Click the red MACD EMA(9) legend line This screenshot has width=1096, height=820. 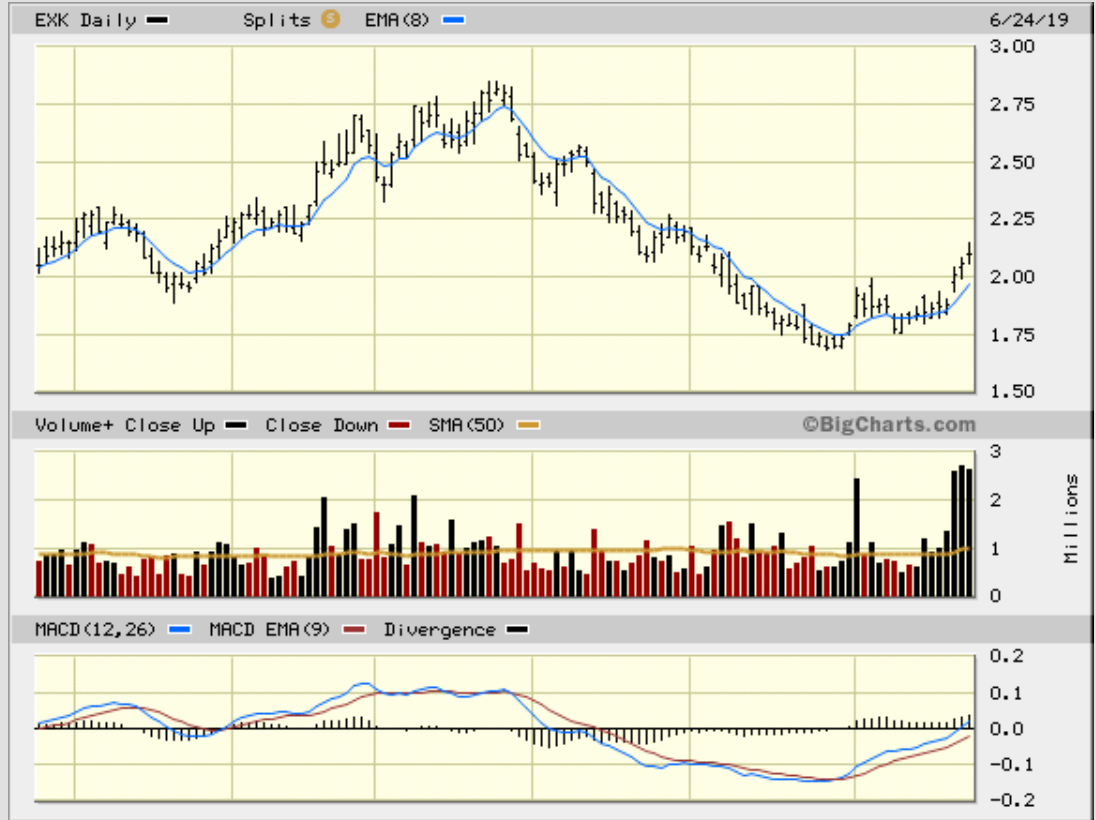click(x=357, y=630)
